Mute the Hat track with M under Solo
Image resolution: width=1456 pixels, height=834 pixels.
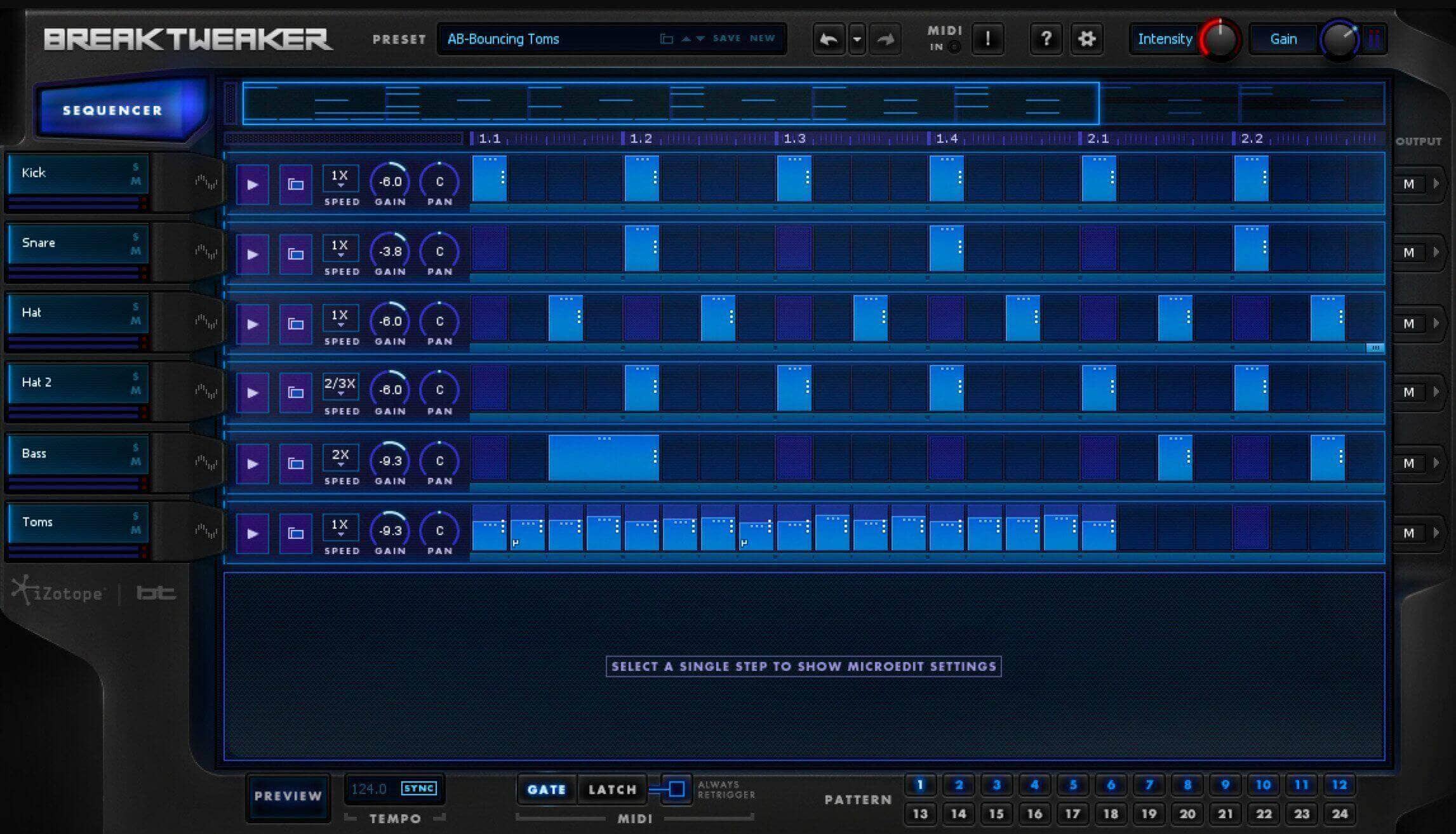135,321
